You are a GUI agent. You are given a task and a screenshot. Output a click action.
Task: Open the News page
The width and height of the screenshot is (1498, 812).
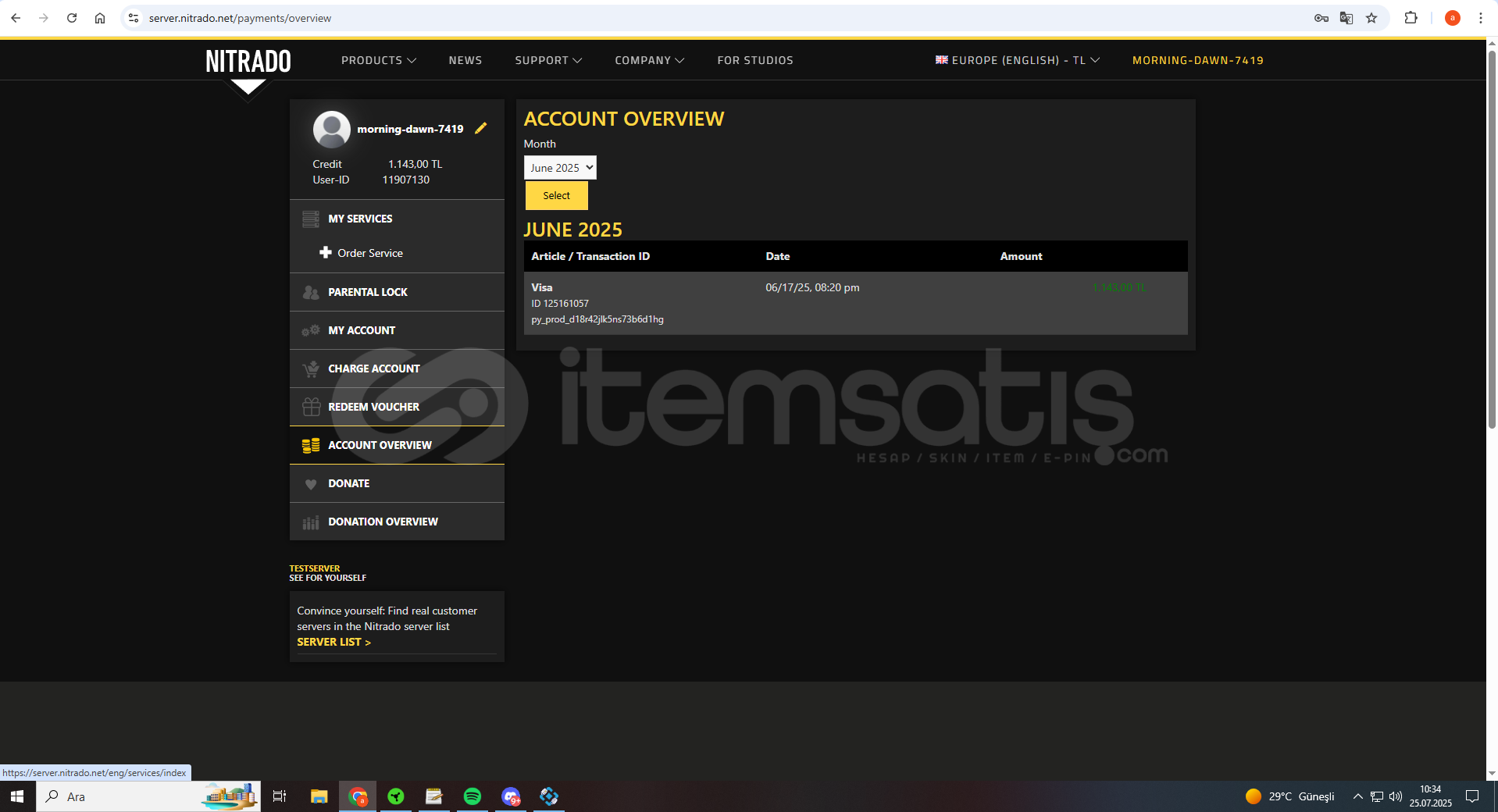(x=465, y=60)
